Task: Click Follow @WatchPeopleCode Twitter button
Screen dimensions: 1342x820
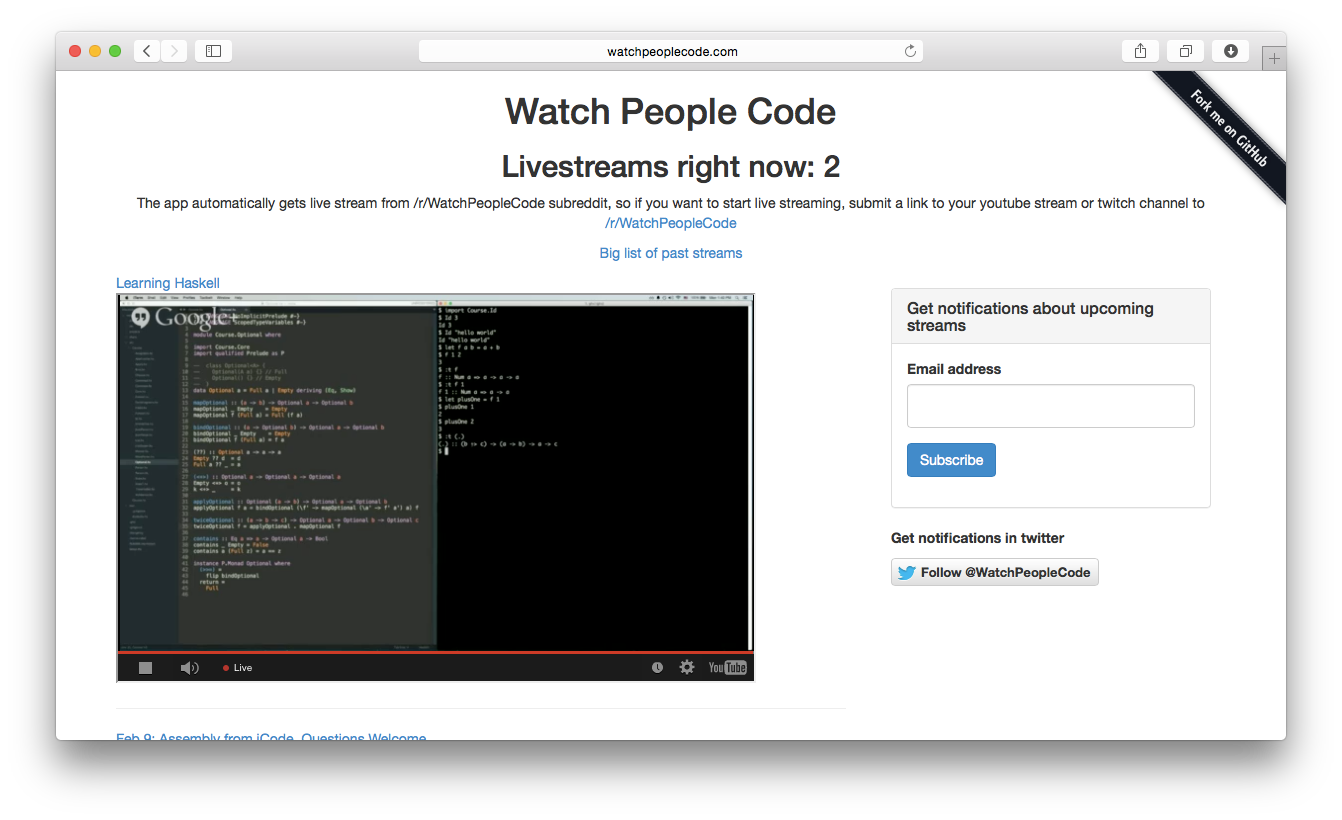Action: [994, 572]
